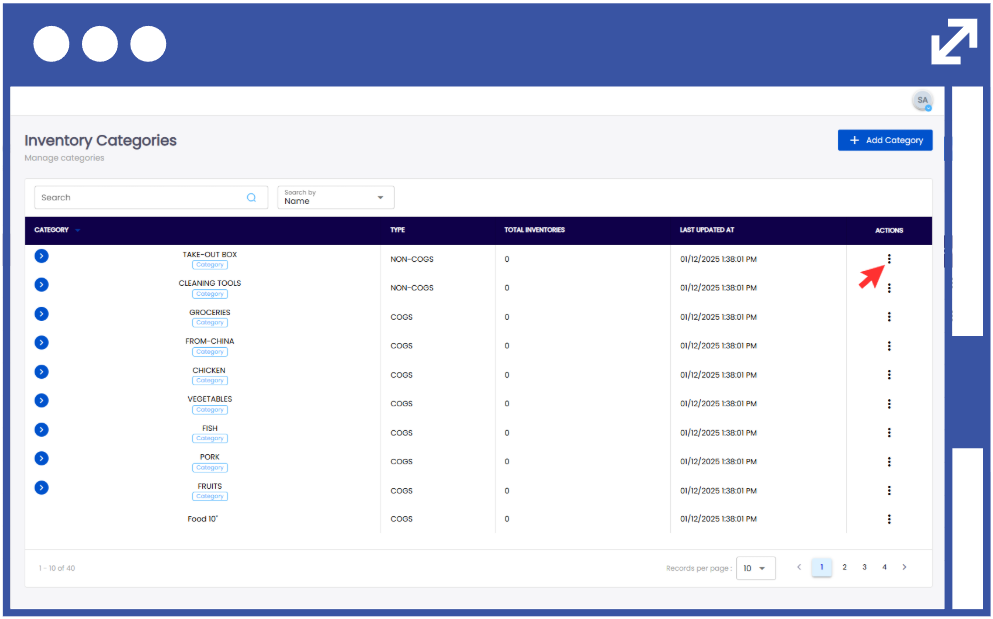Open actions menu for FISH category
The width and height of the screenshot is (993, 619).
point(889,433)
